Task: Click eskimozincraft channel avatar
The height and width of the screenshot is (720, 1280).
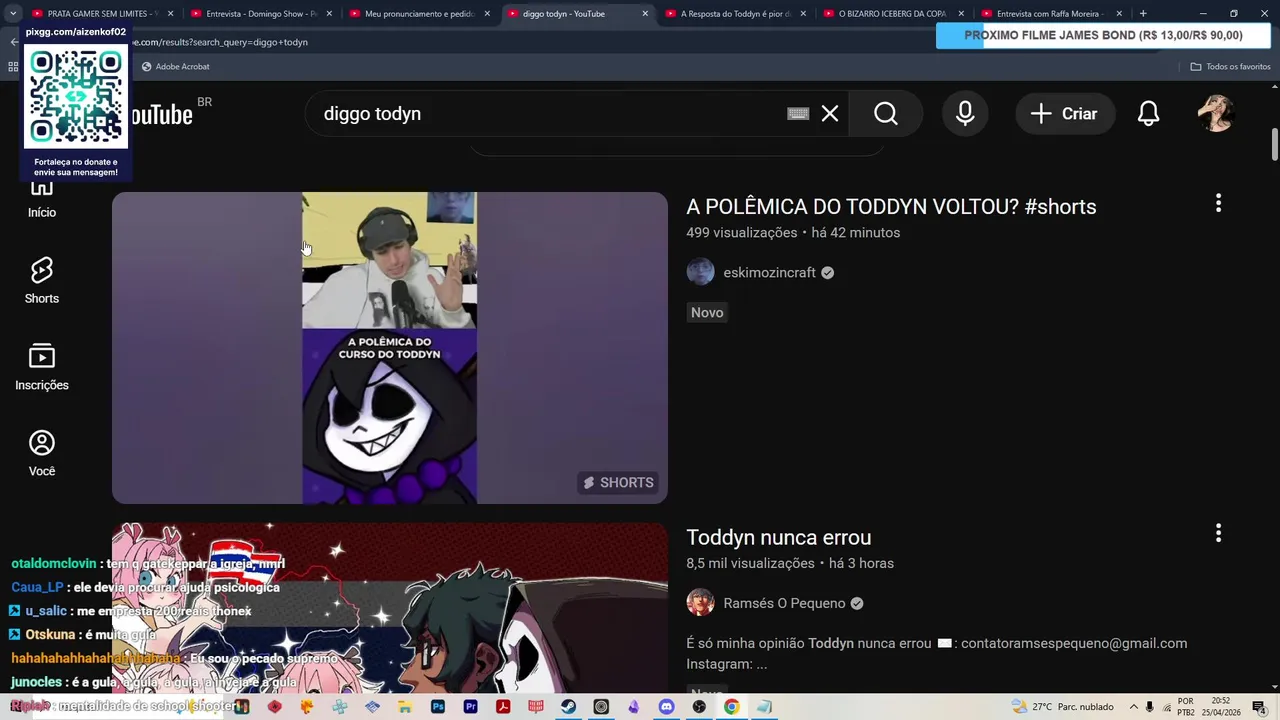Action: [x=700, y=272]
